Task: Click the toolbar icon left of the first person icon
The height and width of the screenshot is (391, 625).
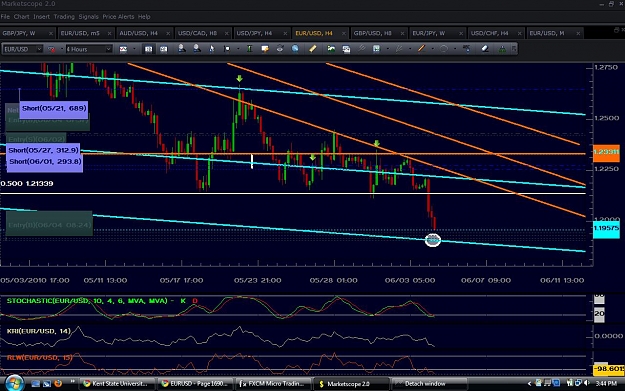Action: (x=164, y=49)
